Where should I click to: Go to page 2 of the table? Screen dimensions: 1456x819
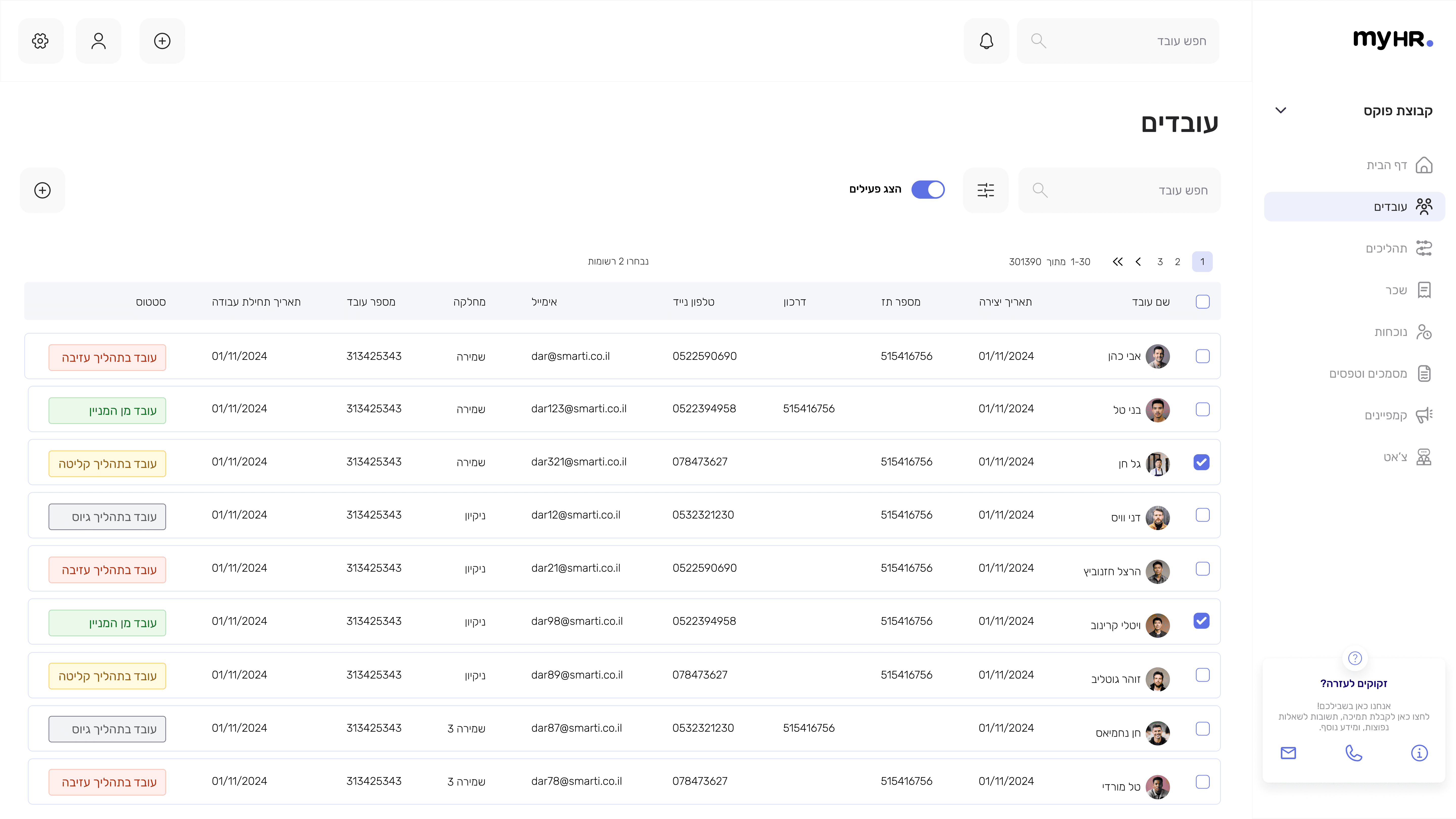click(1177, 262)
